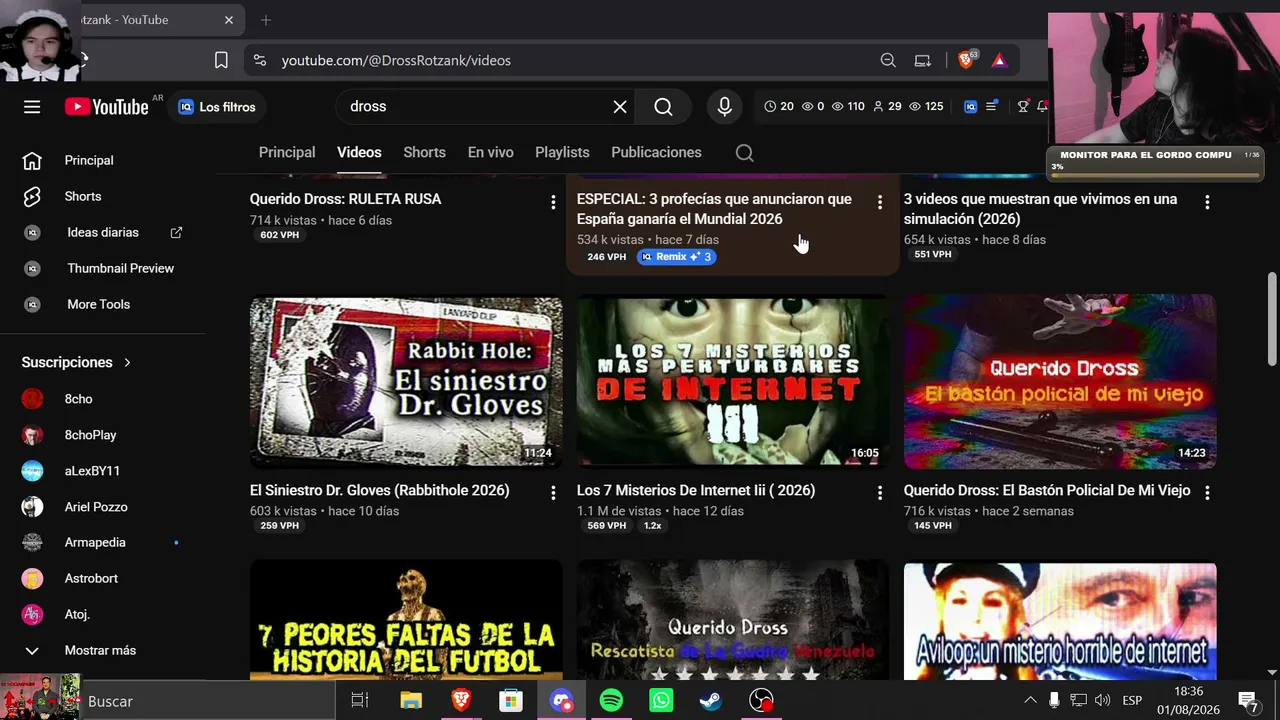Open the vidIQ list menu icon
The image size is (1280, 720).
point(992,107)
